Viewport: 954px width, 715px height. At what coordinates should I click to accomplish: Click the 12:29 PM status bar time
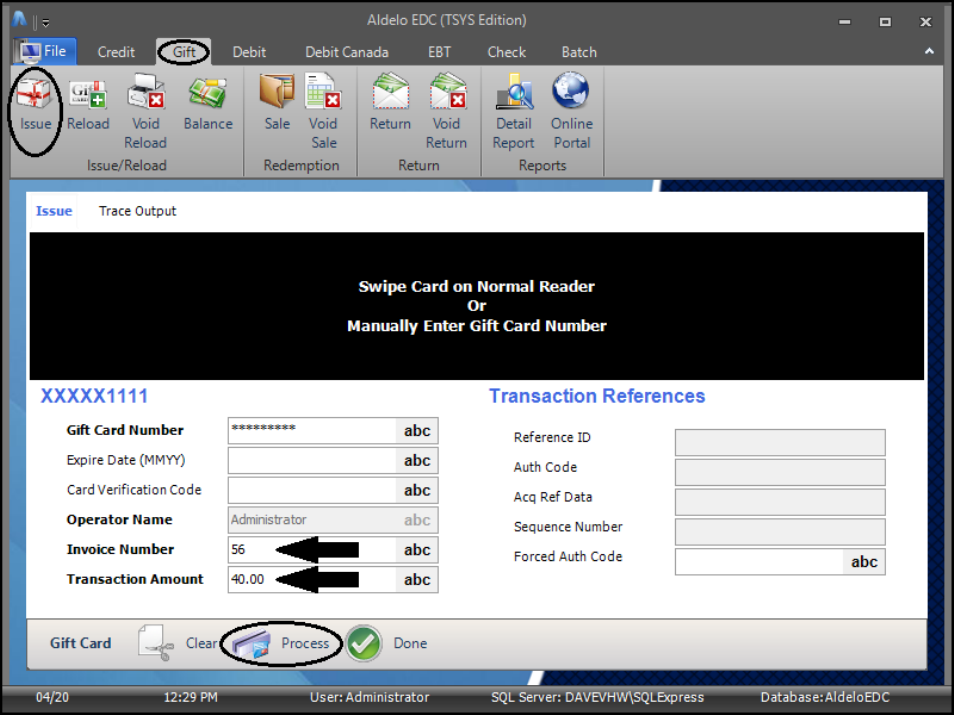pyautogui.click(x=190, y=697)
